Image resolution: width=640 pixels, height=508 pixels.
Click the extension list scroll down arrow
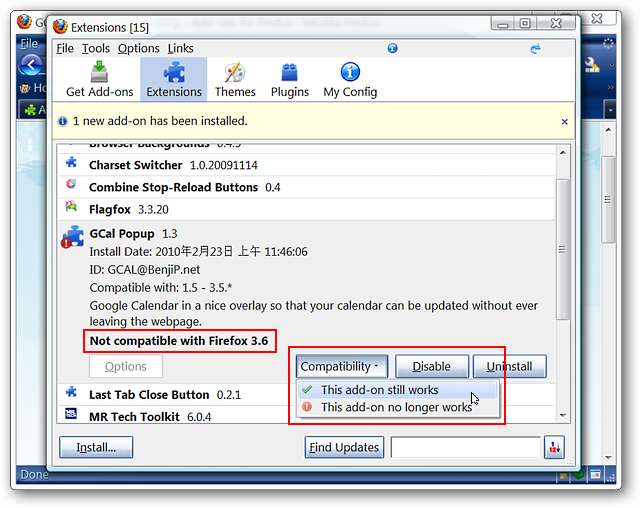tap(563, 415)
